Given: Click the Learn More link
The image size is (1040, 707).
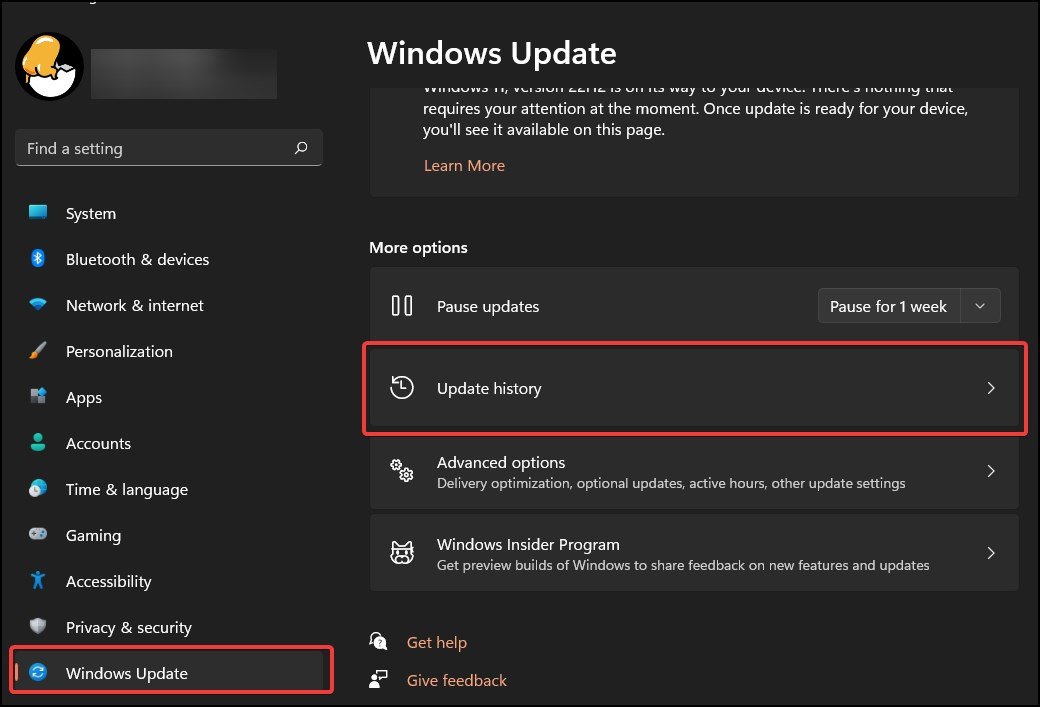Looking at the screenshot, I should coord(464,166).
